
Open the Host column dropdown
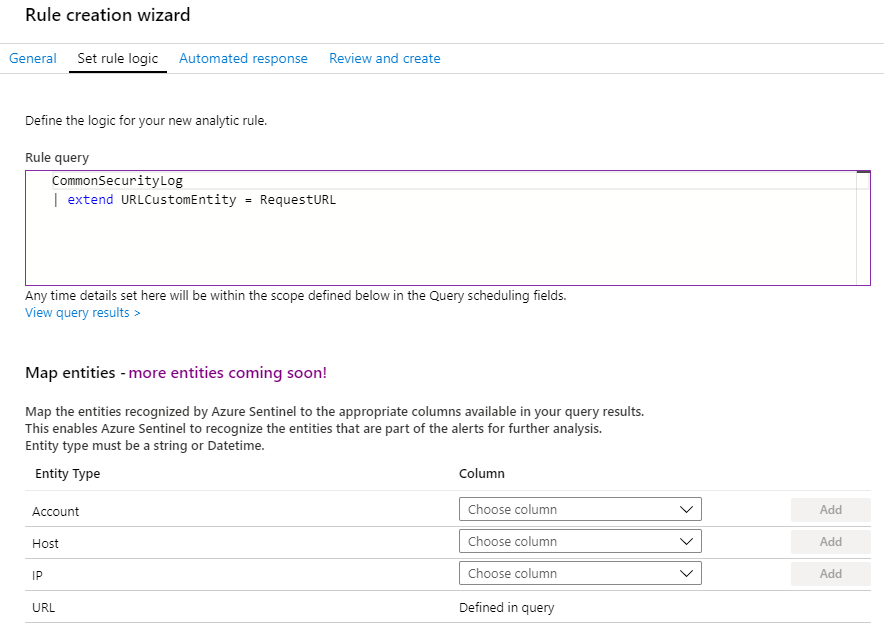[x=580, y=542]
